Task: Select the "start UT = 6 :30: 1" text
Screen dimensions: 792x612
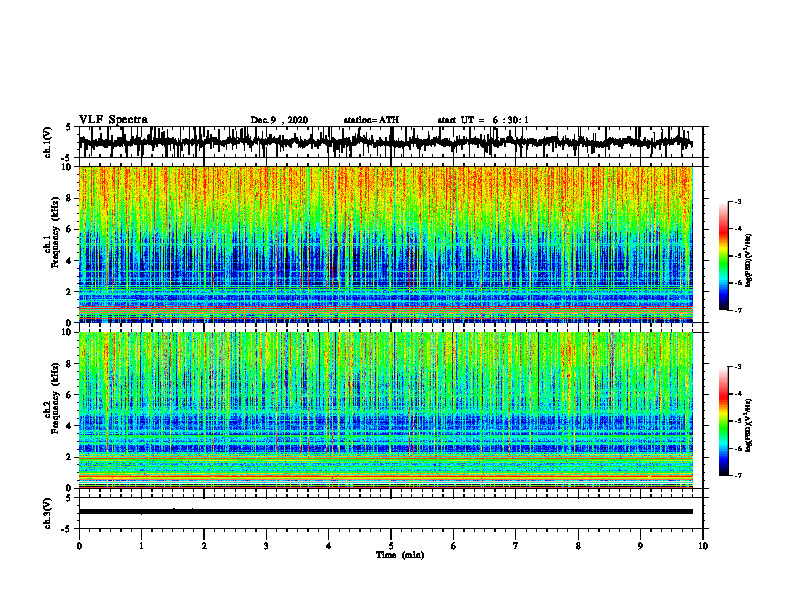Action: [483, 120]
